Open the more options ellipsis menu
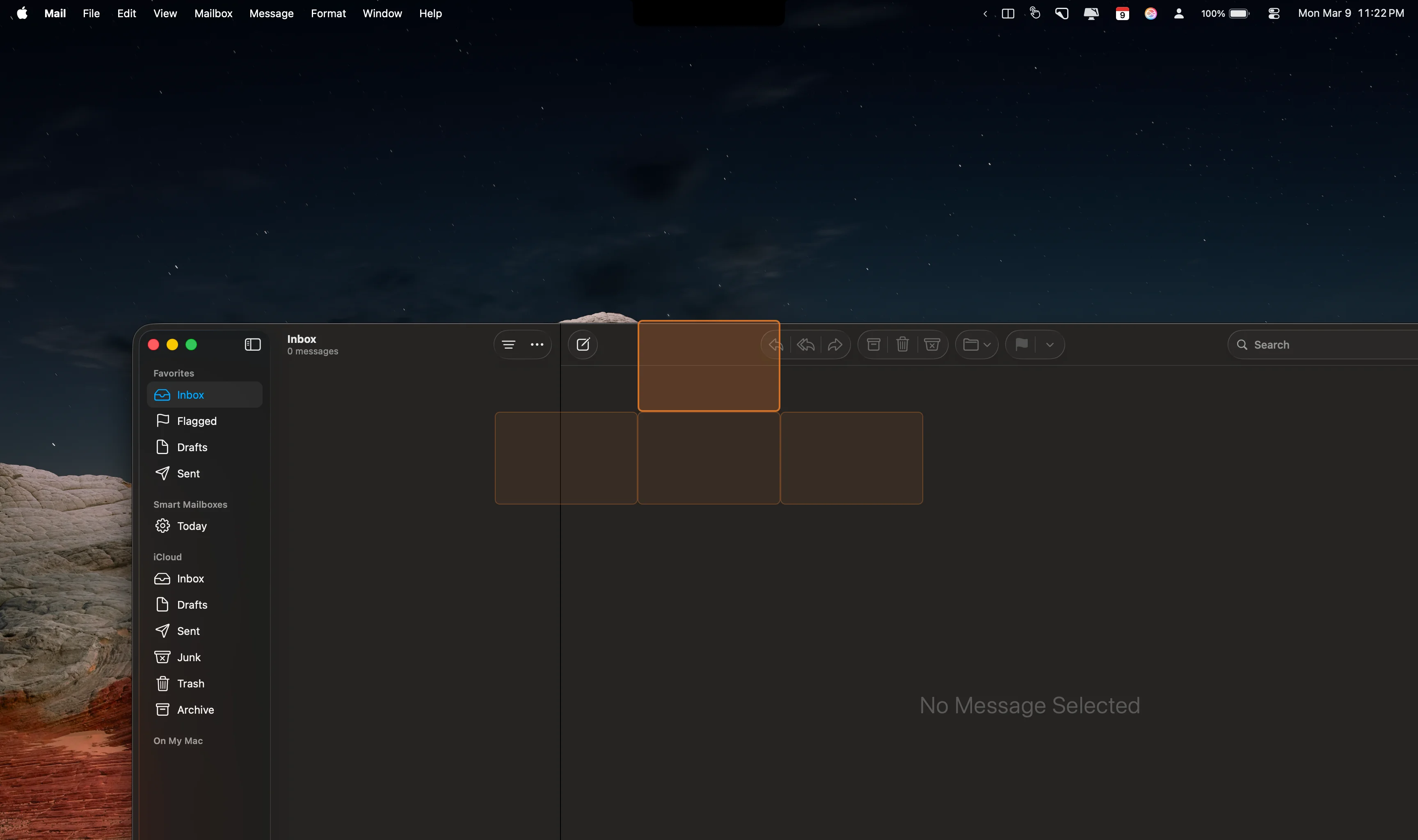 click(537, 344)
